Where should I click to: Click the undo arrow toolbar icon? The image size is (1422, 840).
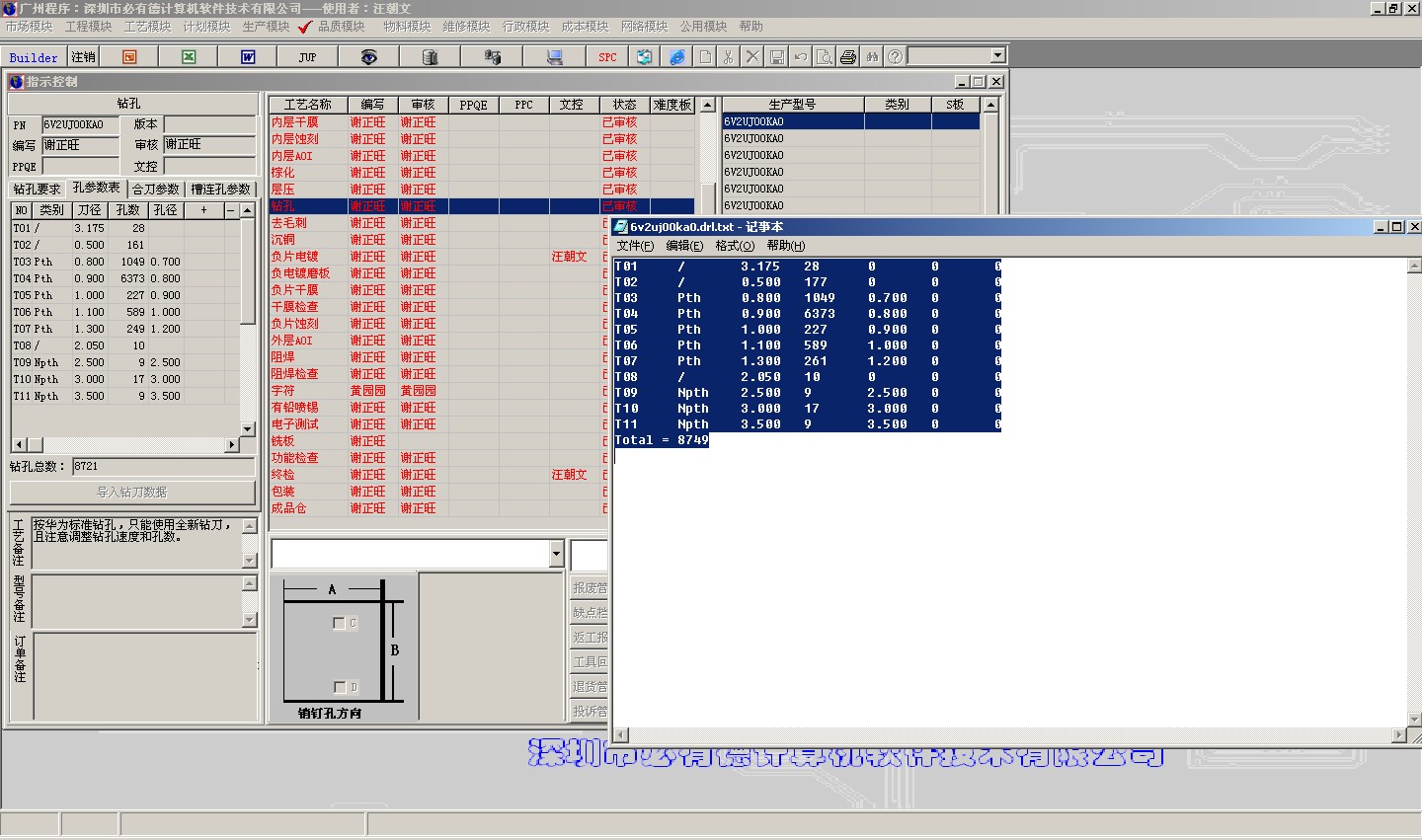tap(801, 57)
